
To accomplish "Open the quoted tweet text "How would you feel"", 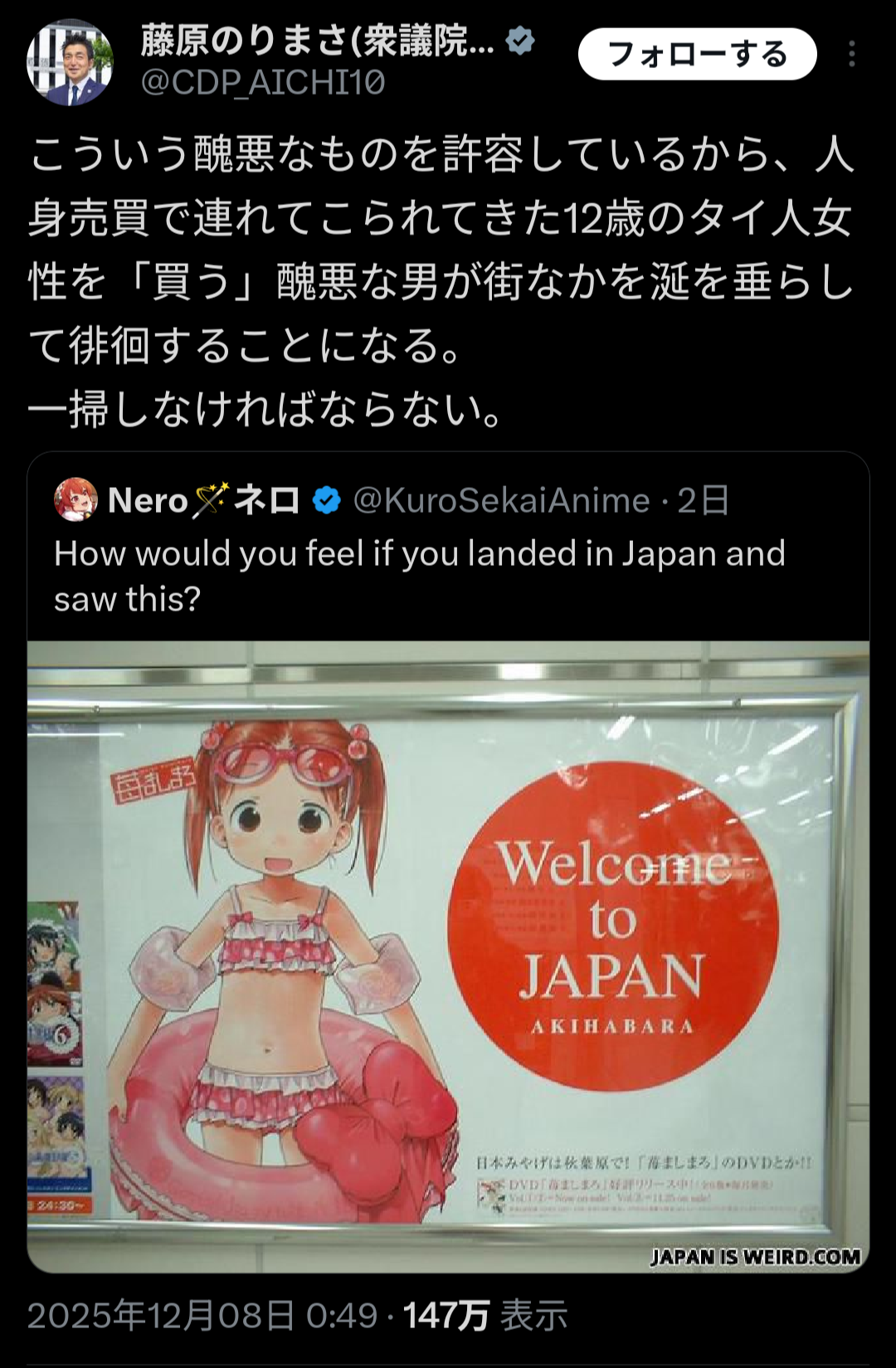I will point(419,576).
